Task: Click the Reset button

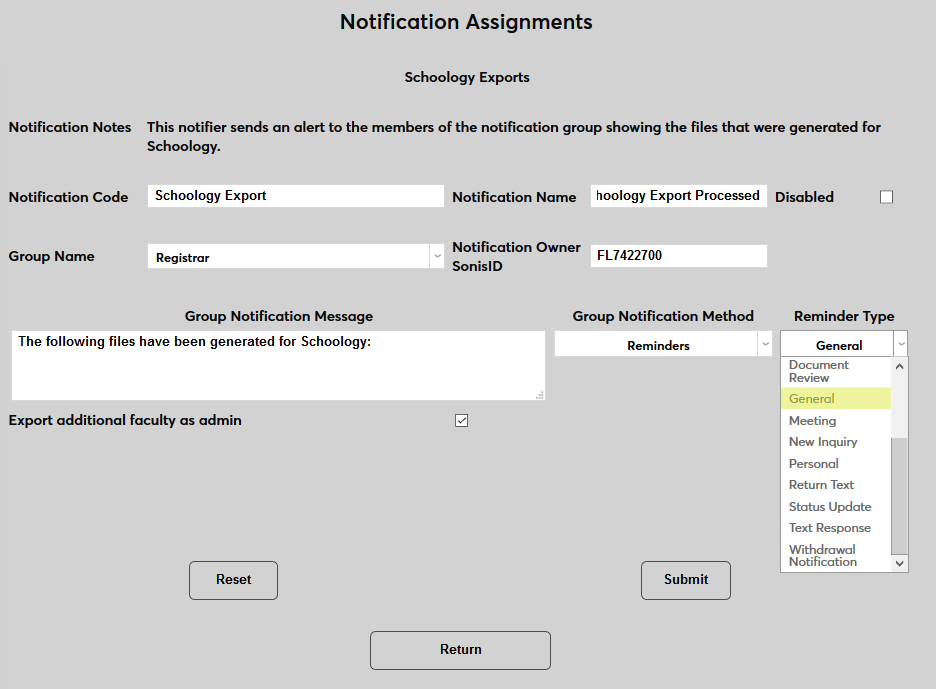Action: [x=233, y=580]
